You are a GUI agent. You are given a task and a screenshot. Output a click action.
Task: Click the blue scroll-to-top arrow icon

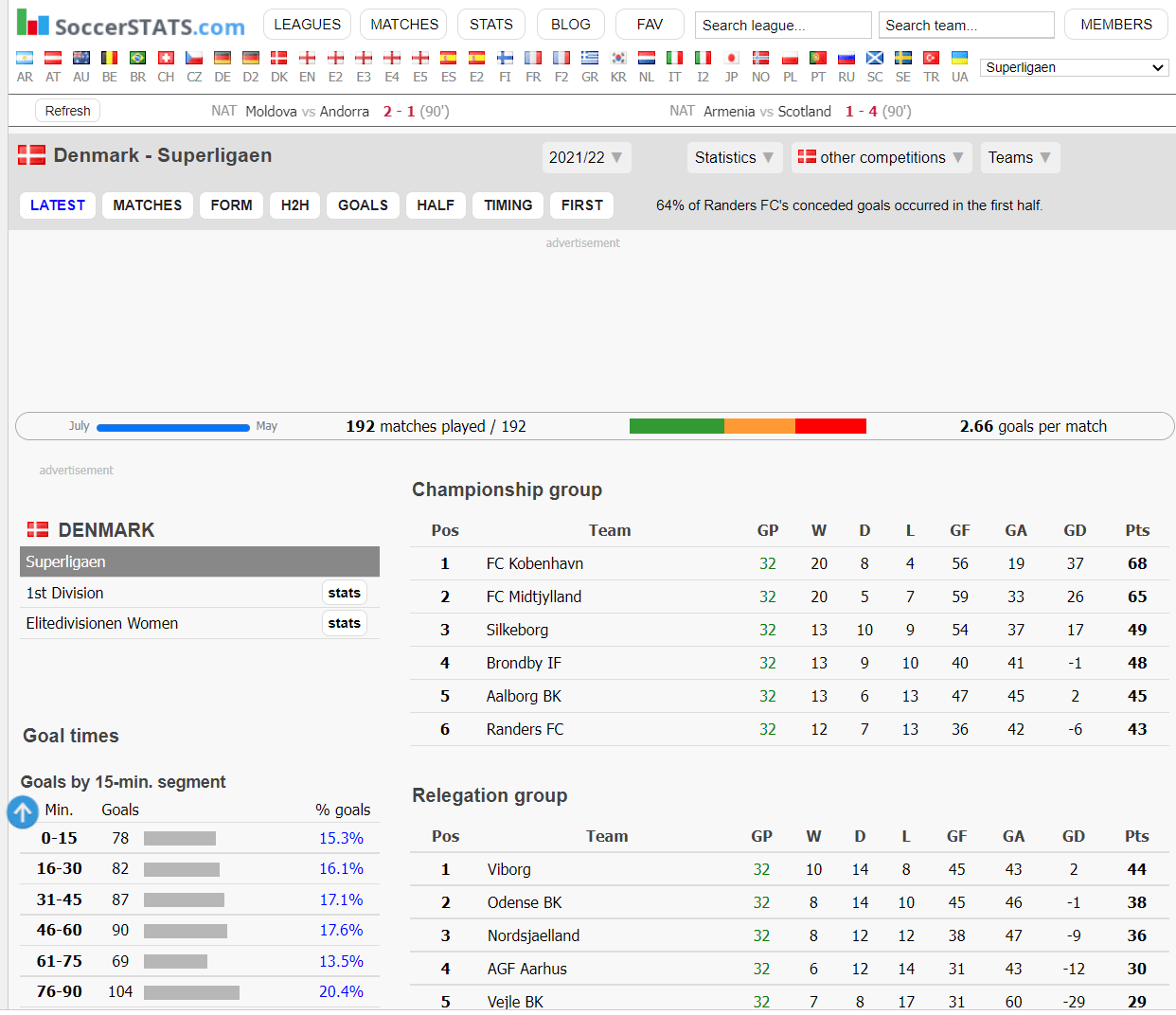coord(23,812)
